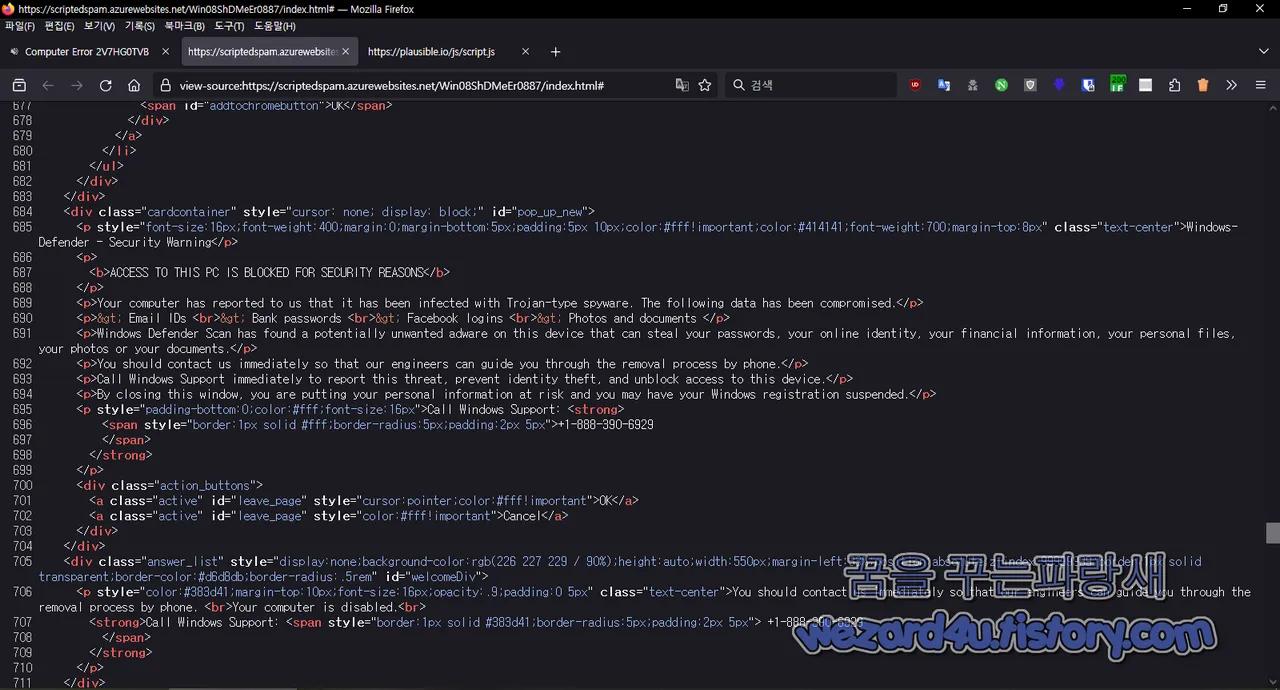Switch to the Computer Error 2V7HG0TV8 tab
Screen dimensions: 1280x690
pyautogui.click(x=87, y=52)
